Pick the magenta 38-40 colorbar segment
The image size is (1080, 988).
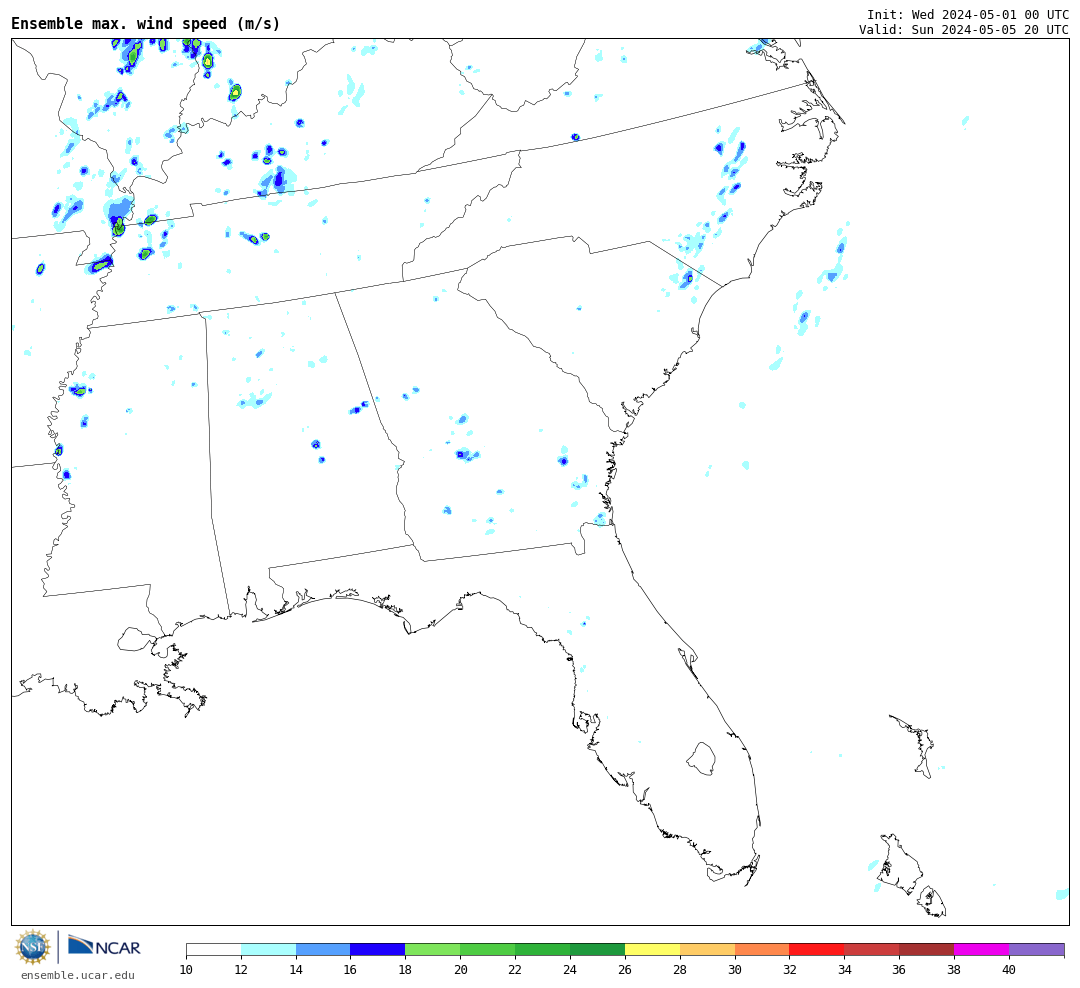click(982, 950)
